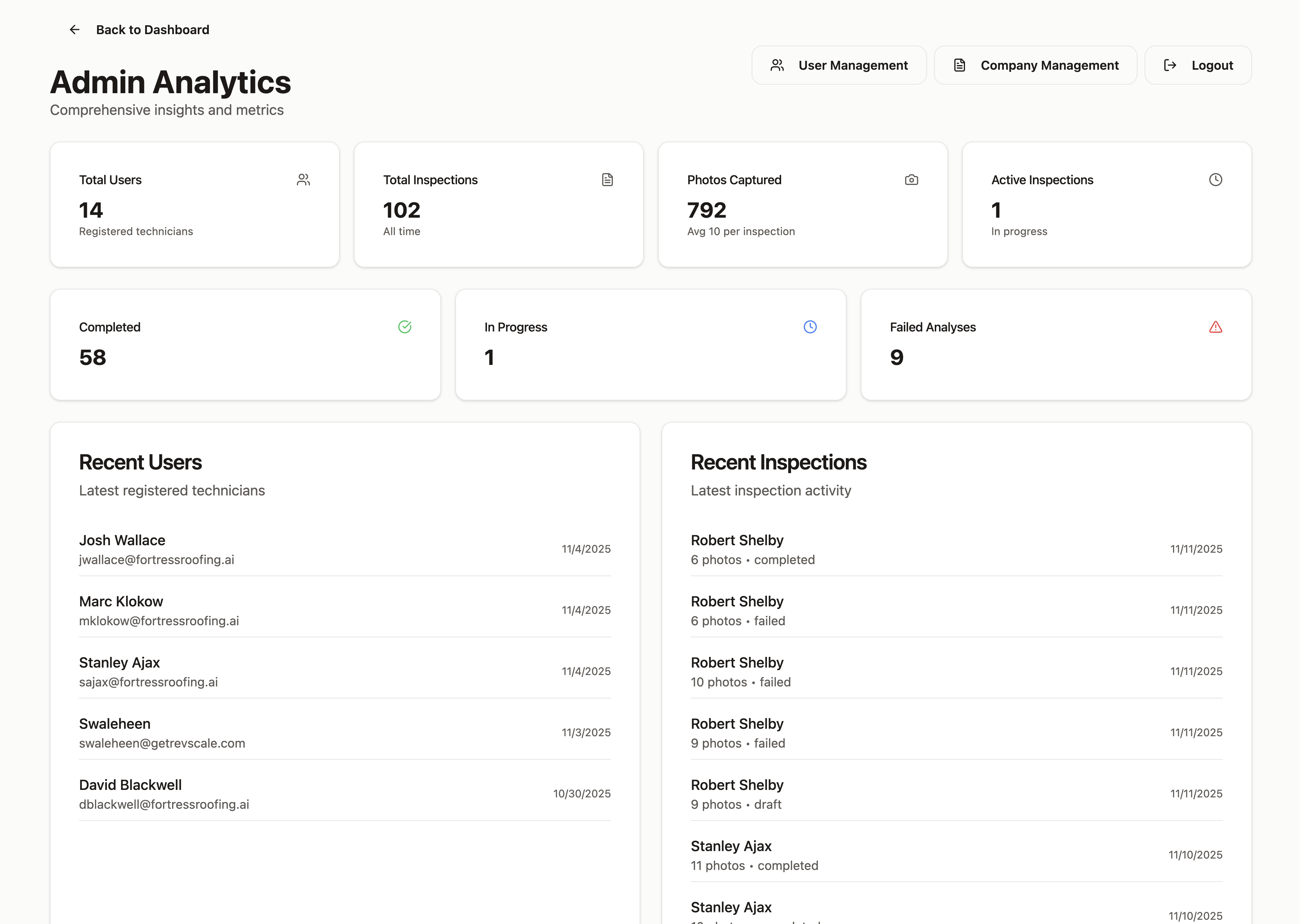Click the document icon in Total Inspections card
The width and height of the screenshot is (1299, 924).
point(607,180)
